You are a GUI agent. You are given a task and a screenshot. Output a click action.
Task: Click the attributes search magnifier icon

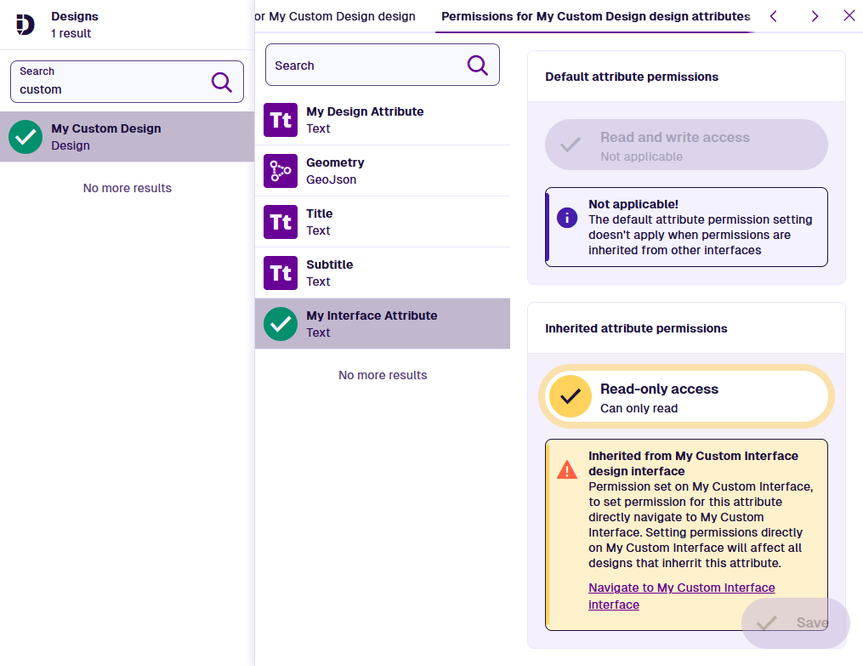[x=477, y=65]
